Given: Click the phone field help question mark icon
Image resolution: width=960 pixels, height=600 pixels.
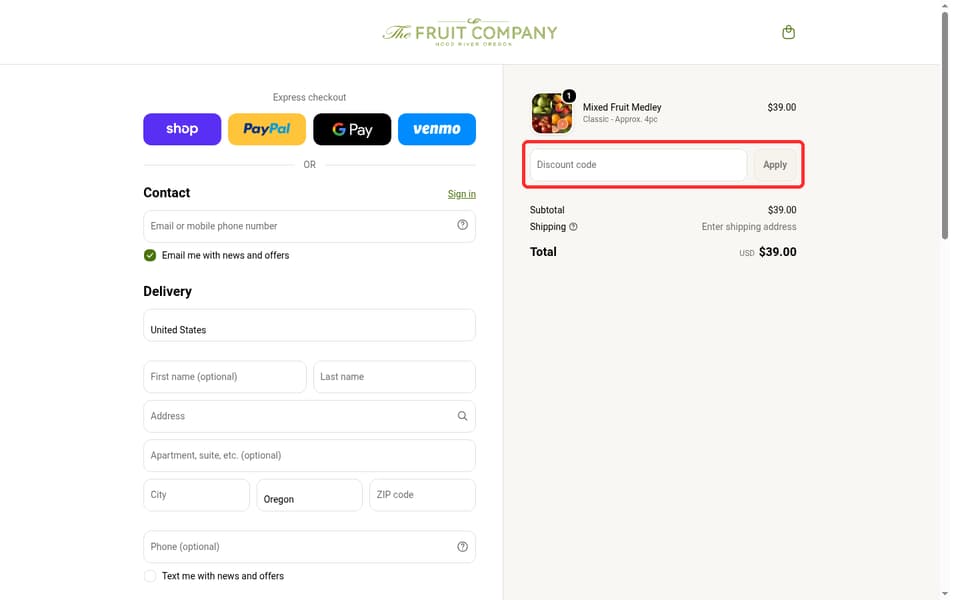Looking at the screenshot, I should [462, 547].
